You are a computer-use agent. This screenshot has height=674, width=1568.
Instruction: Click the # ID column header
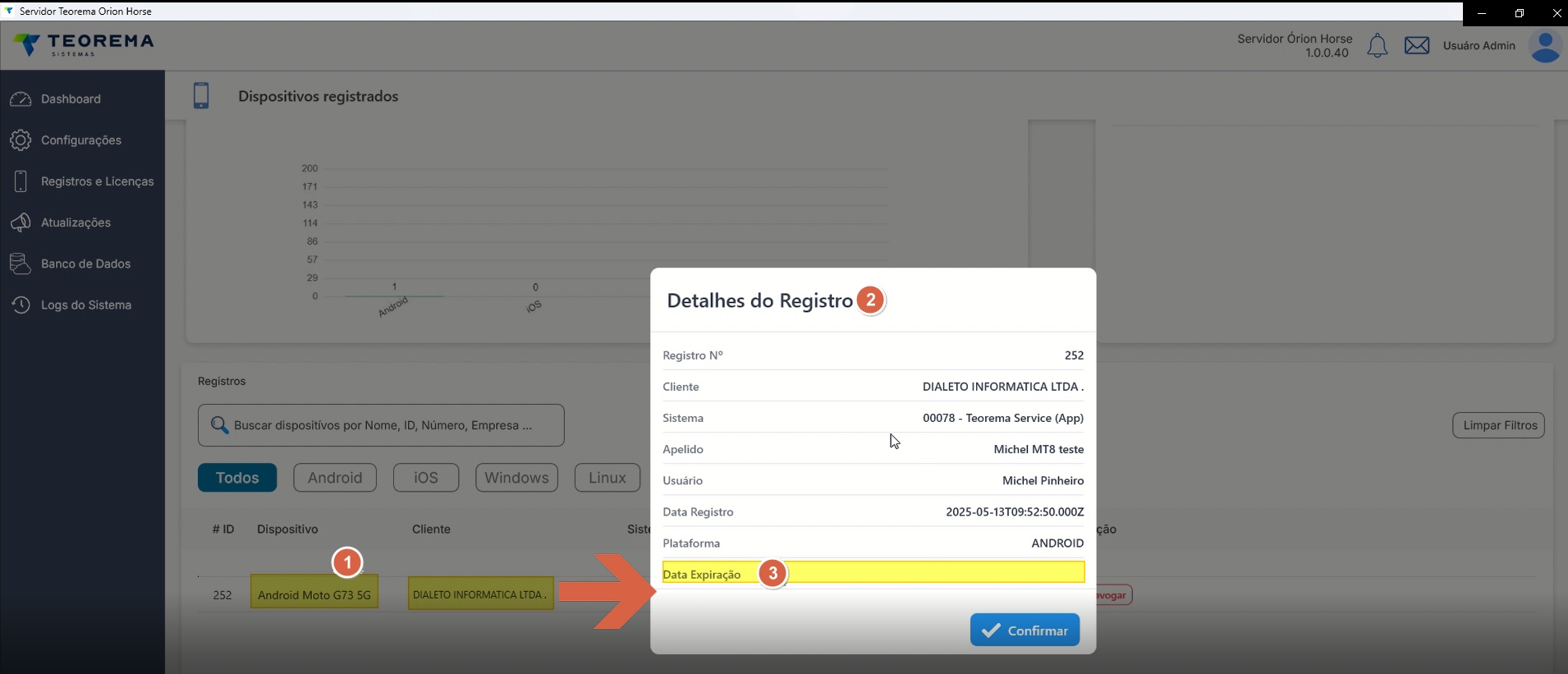pyautogui.click(x=223, y=530)
